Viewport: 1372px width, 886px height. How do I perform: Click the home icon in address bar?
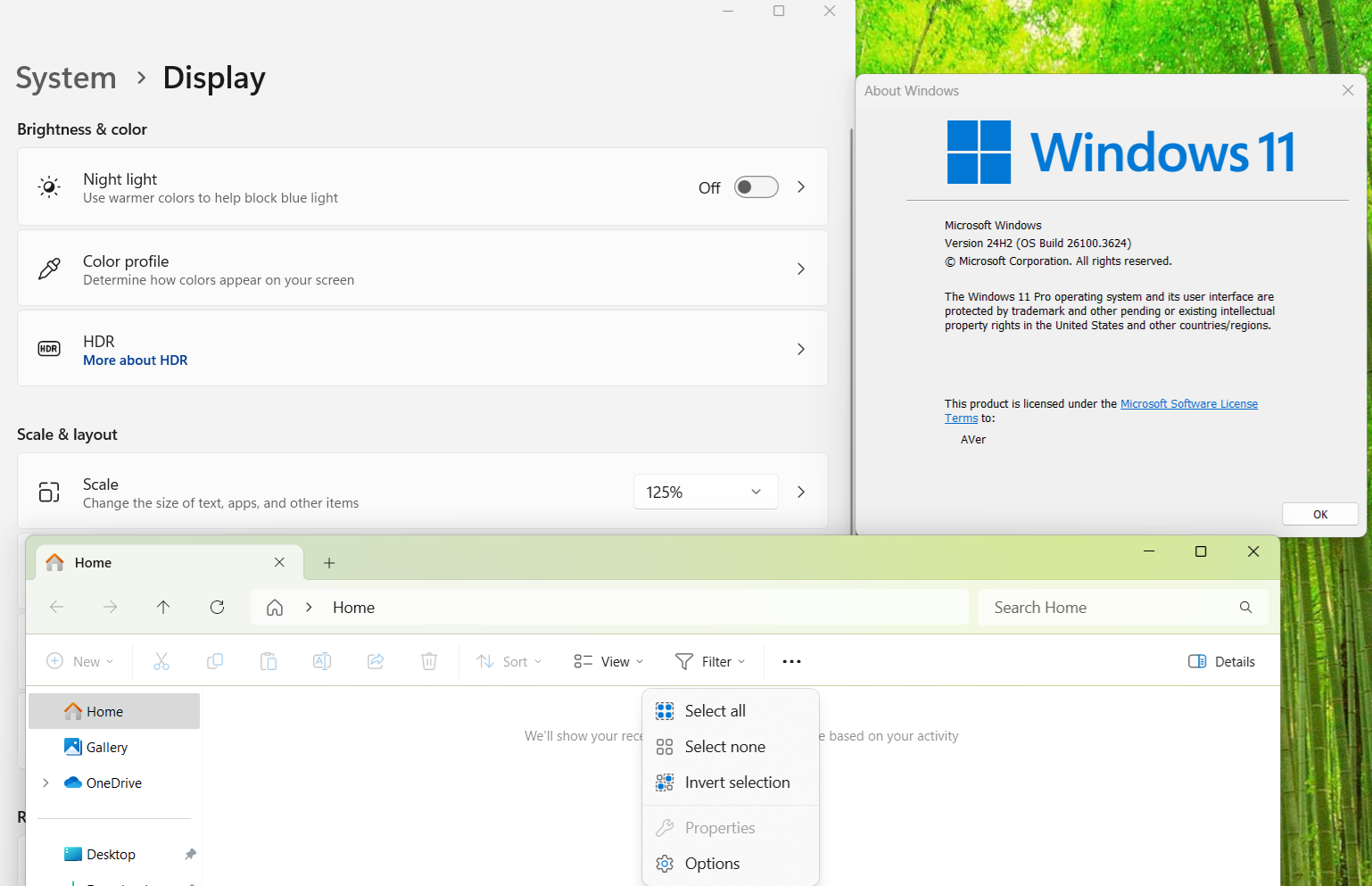275,608
